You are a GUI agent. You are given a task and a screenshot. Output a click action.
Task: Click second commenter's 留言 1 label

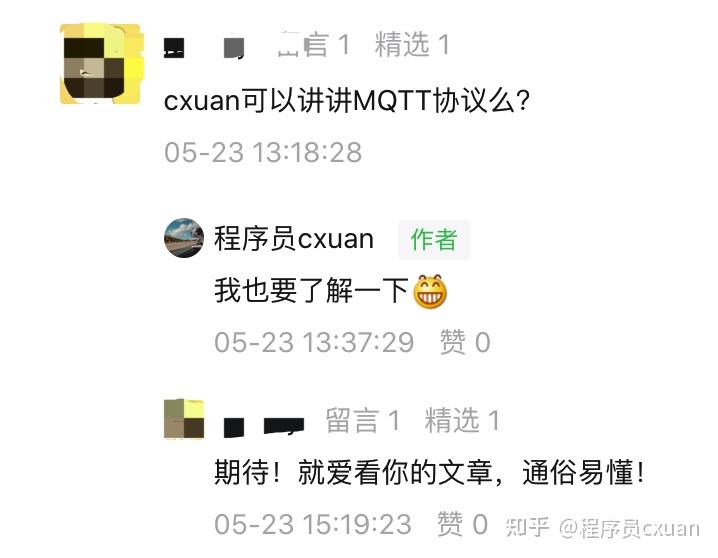point(362,420)
